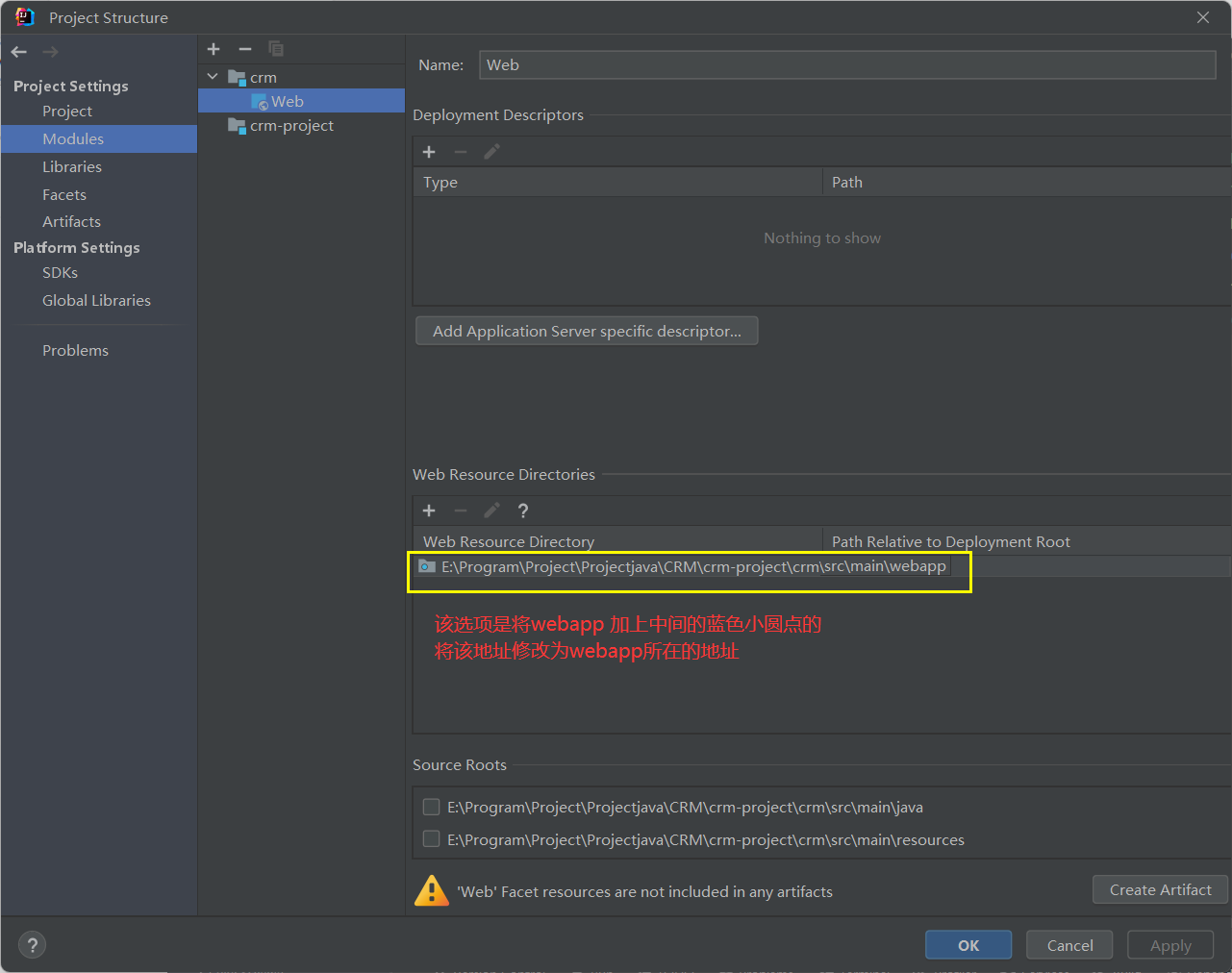Copy the selected module
Screen dimensions: 1232x973
(276, 49)
